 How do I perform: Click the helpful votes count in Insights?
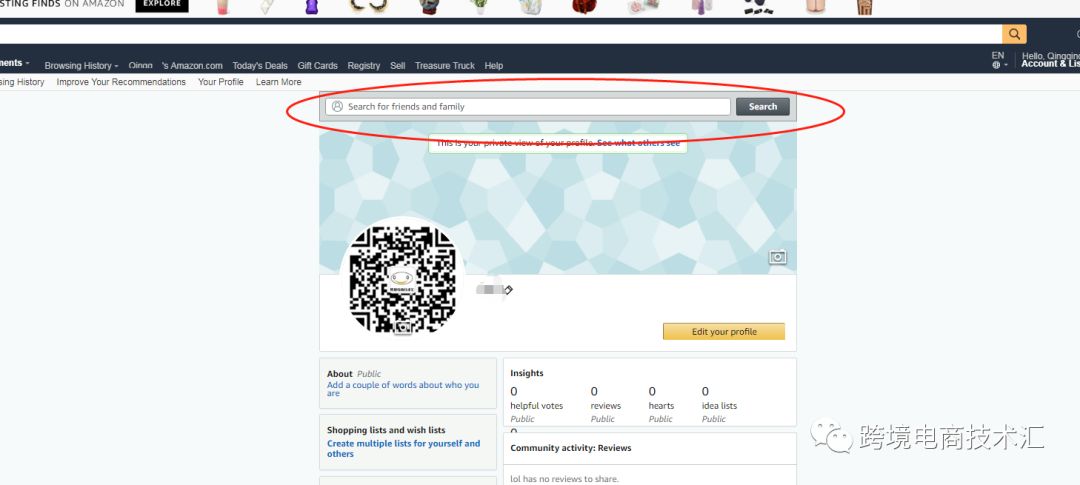(x=514, y=391)
